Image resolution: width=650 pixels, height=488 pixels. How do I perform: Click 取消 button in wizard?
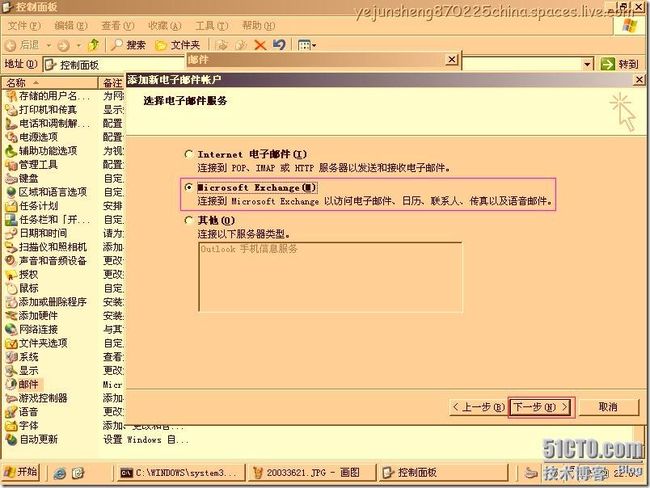click(608, 407)
